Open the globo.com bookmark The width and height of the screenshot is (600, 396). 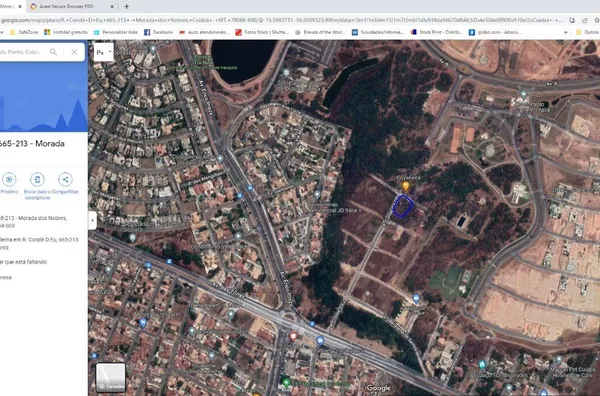coord(496,33)
